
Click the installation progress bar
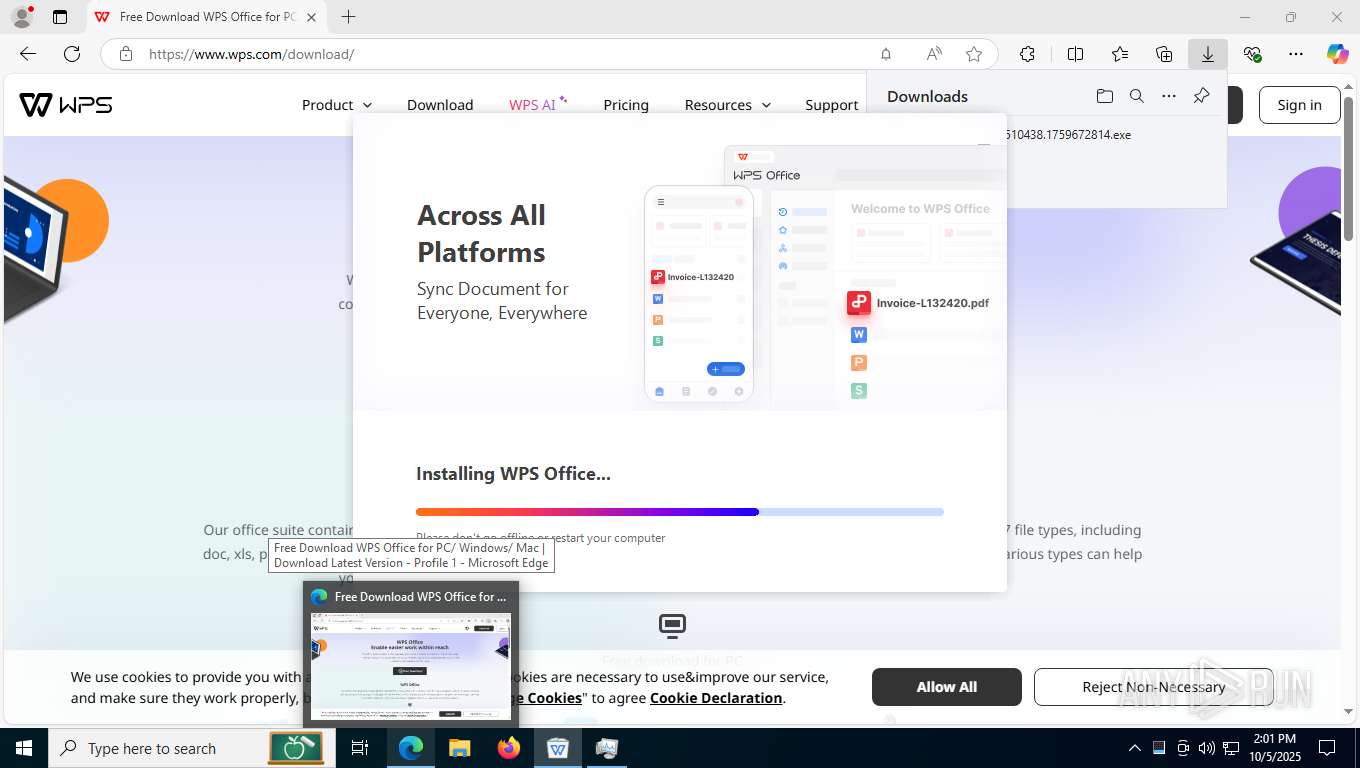pos(680,512)
